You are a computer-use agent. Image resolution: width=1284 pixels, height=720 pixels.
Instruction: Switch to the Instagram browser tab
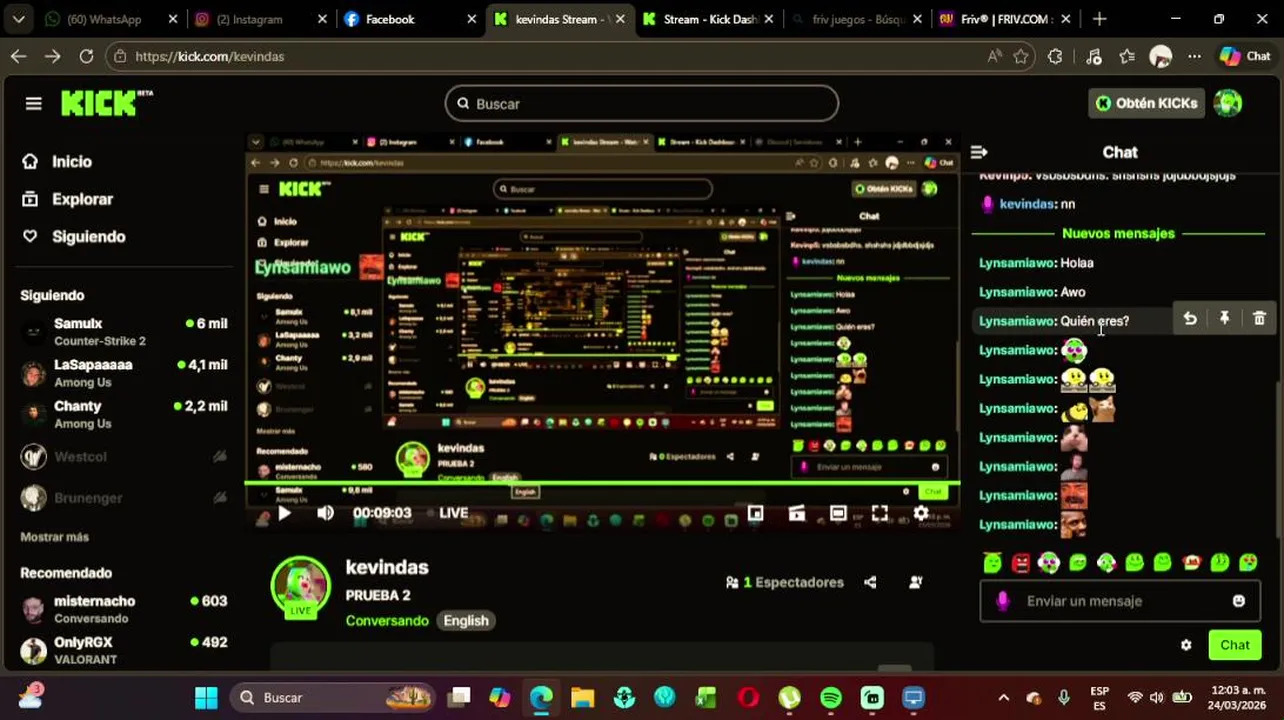click(260, 19)
